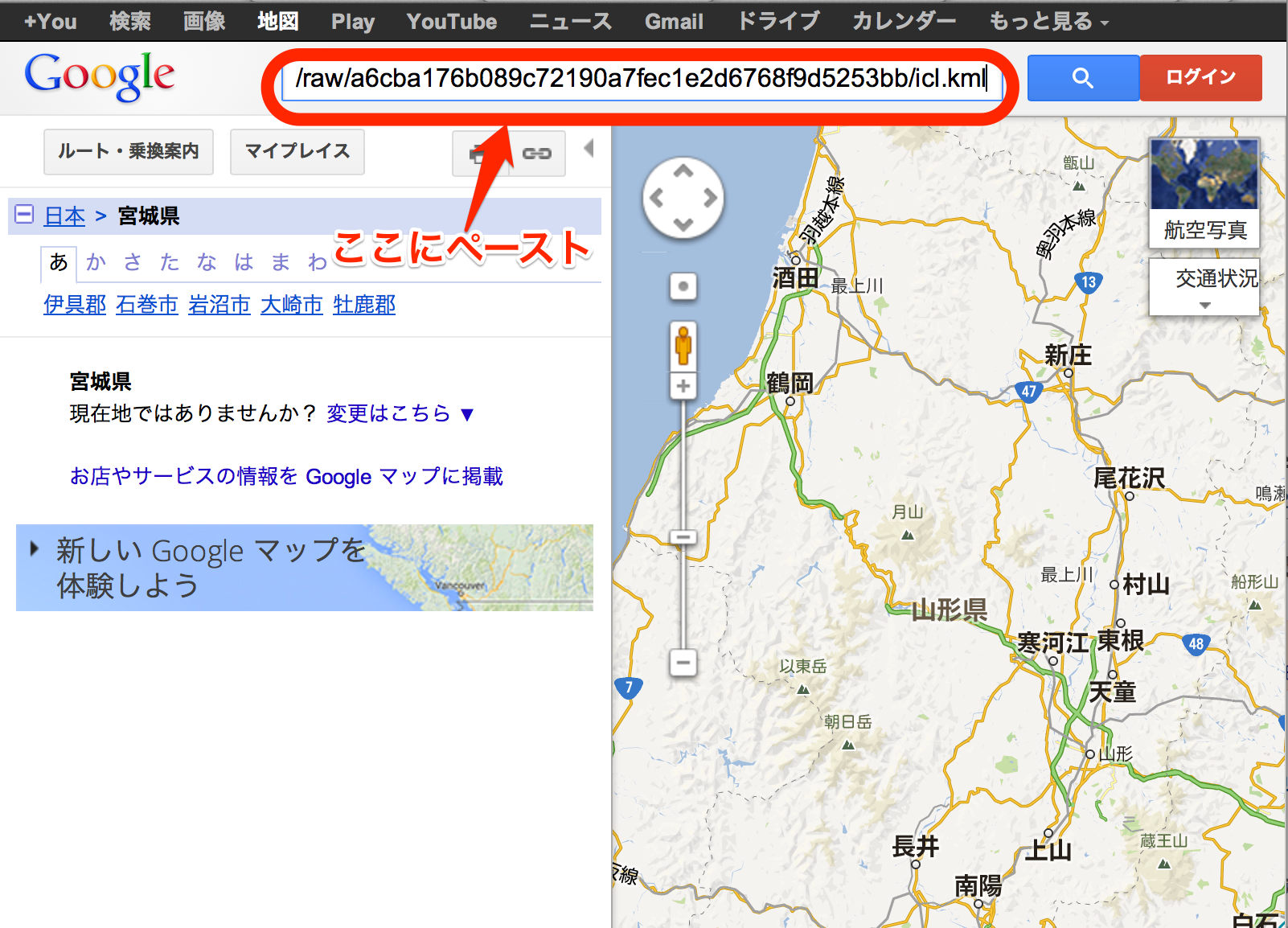Click the zoom slider handle
Image resolution: width=1288 pixels, height=928 pixels.
click(x=683, y=537)
